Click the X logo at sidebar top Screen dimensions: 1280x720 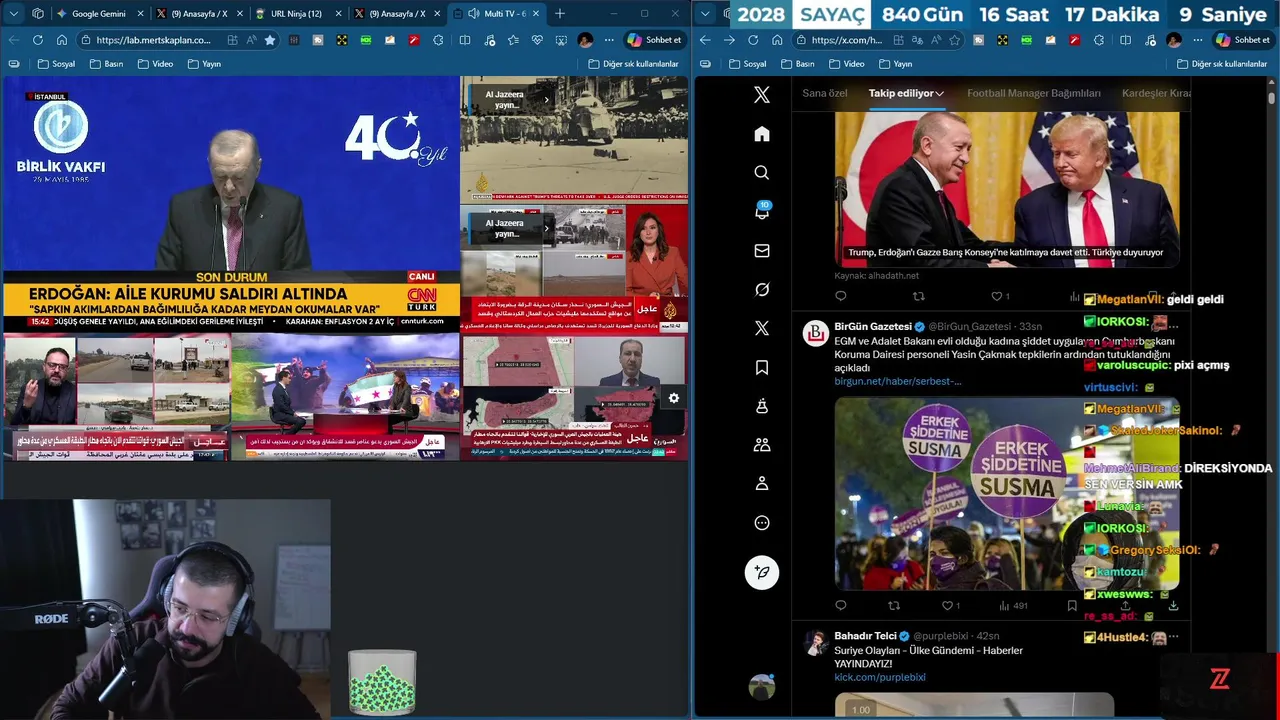tap(762, 95)
